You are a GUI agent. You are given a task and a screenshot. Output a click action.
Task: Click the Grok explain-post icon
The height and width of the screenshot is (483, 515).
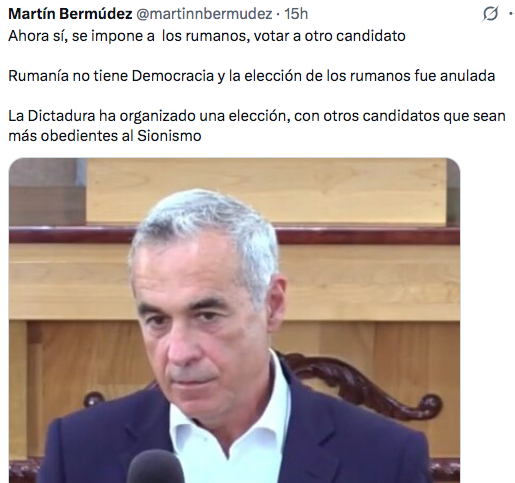click(x=490, y=14)
